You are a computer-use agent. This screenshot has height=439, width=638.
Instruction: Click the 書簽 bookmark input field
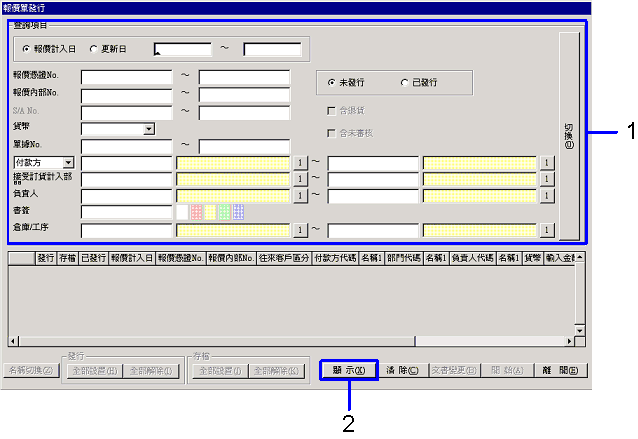click(x=127, y=212)
